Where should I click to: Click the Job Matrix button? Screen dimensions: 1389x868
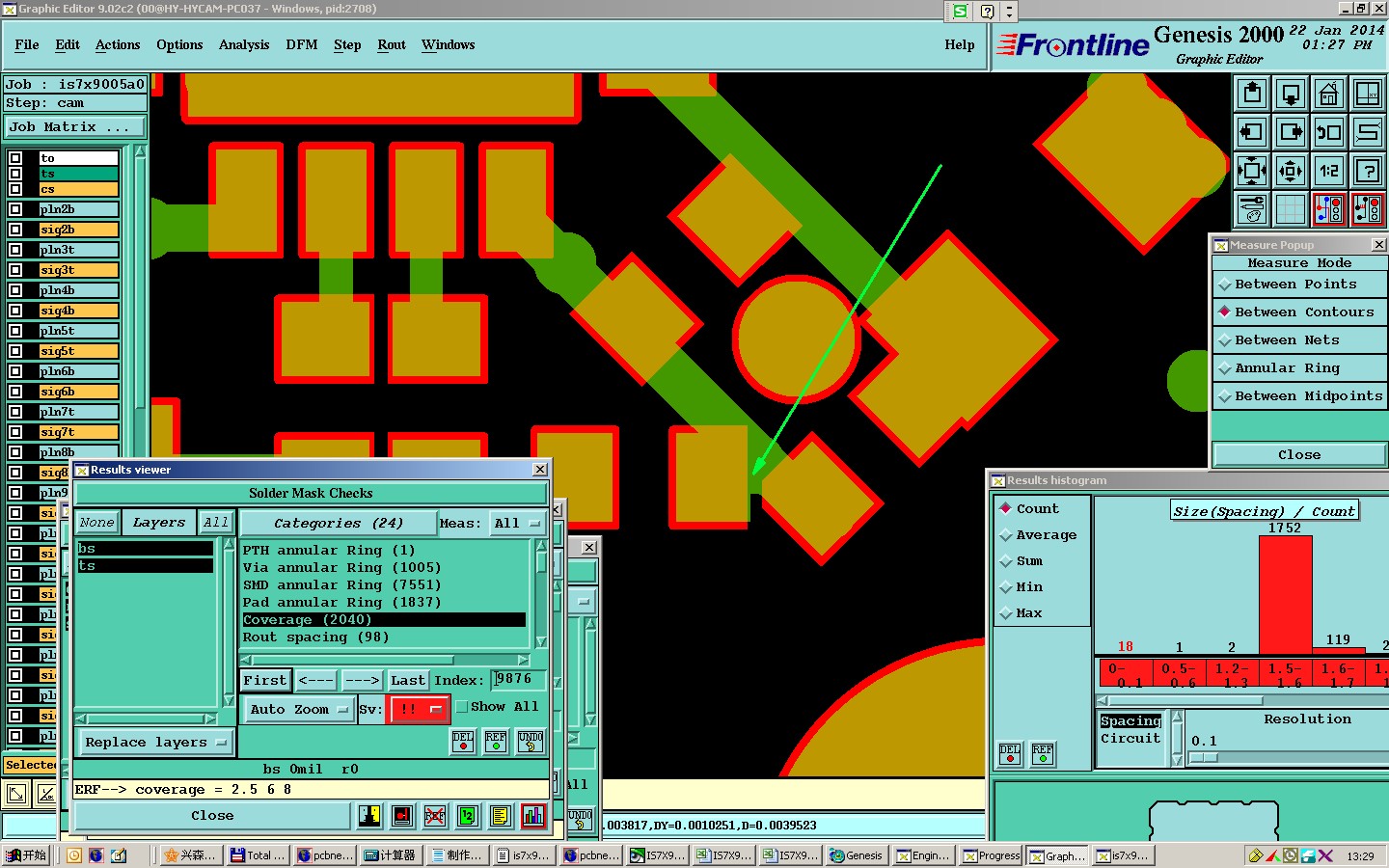[75, 127]
